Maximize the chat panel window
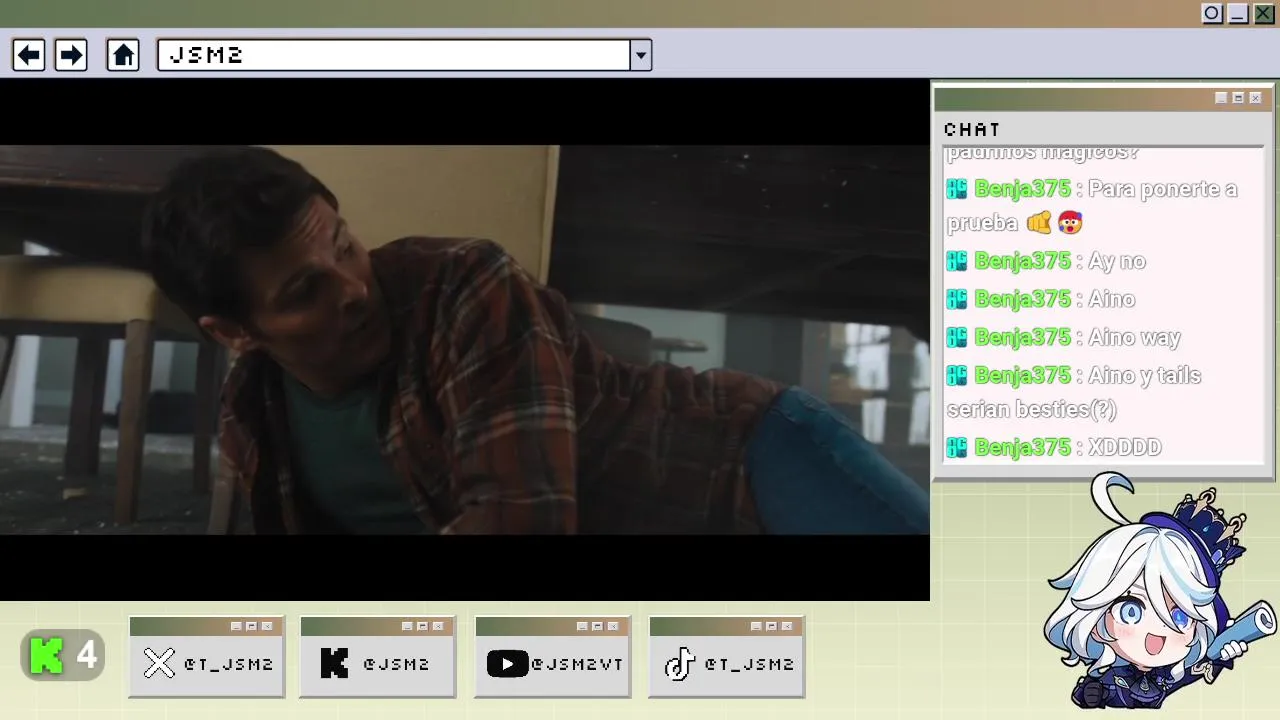The height and width of the screenshot is (720, 1280). click(x=1238, y=98)
